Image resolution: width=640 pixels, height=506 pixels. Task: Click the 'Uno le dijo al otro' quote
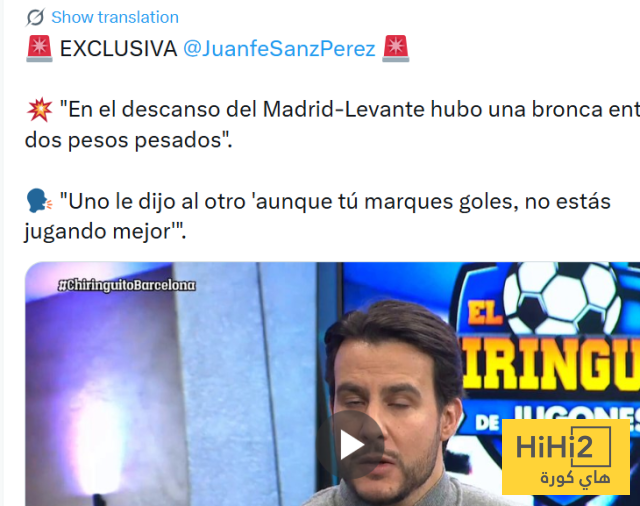click(335, 201)
